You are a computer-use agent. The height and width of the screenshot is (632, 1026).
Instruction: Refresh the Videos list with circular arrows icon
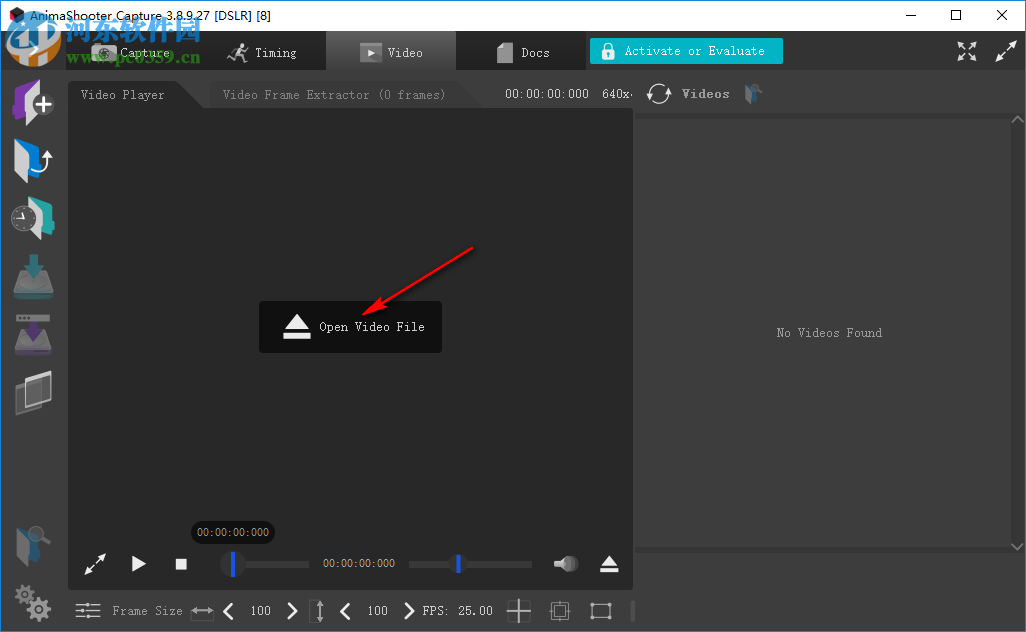(658, 93)
